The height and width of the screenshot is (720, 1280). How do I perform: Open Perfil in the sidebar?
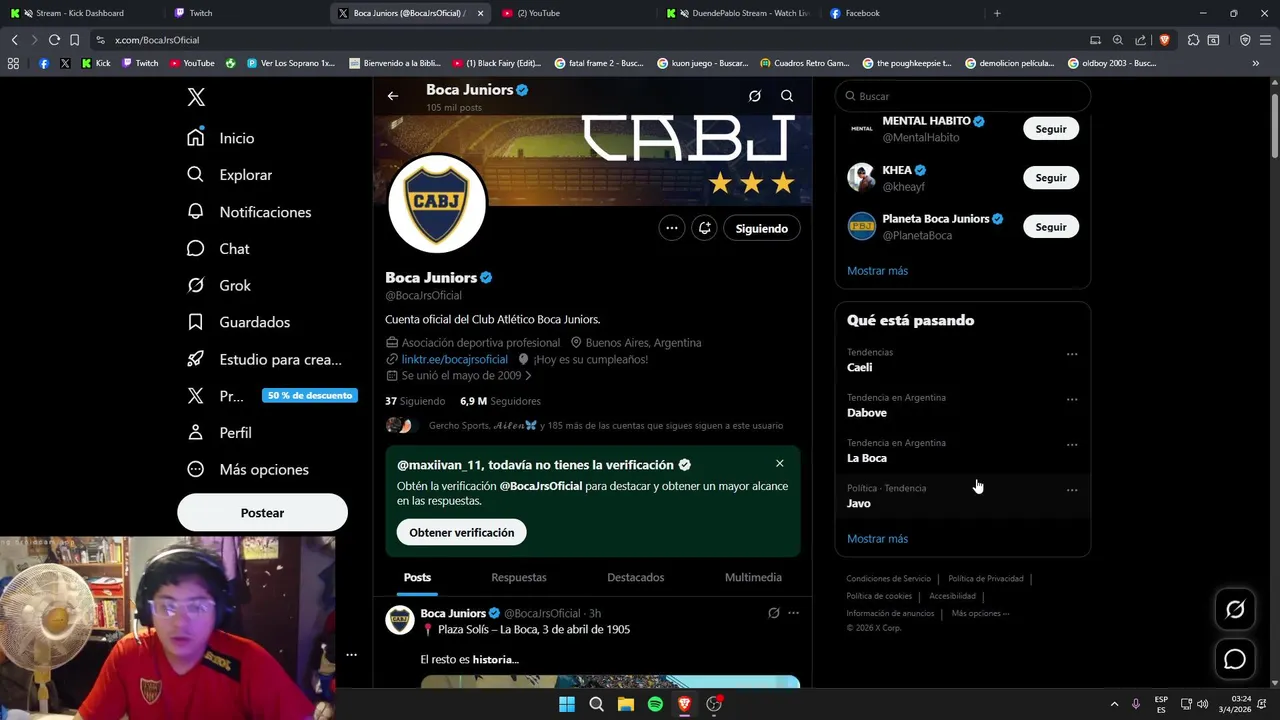click(219, 433)
